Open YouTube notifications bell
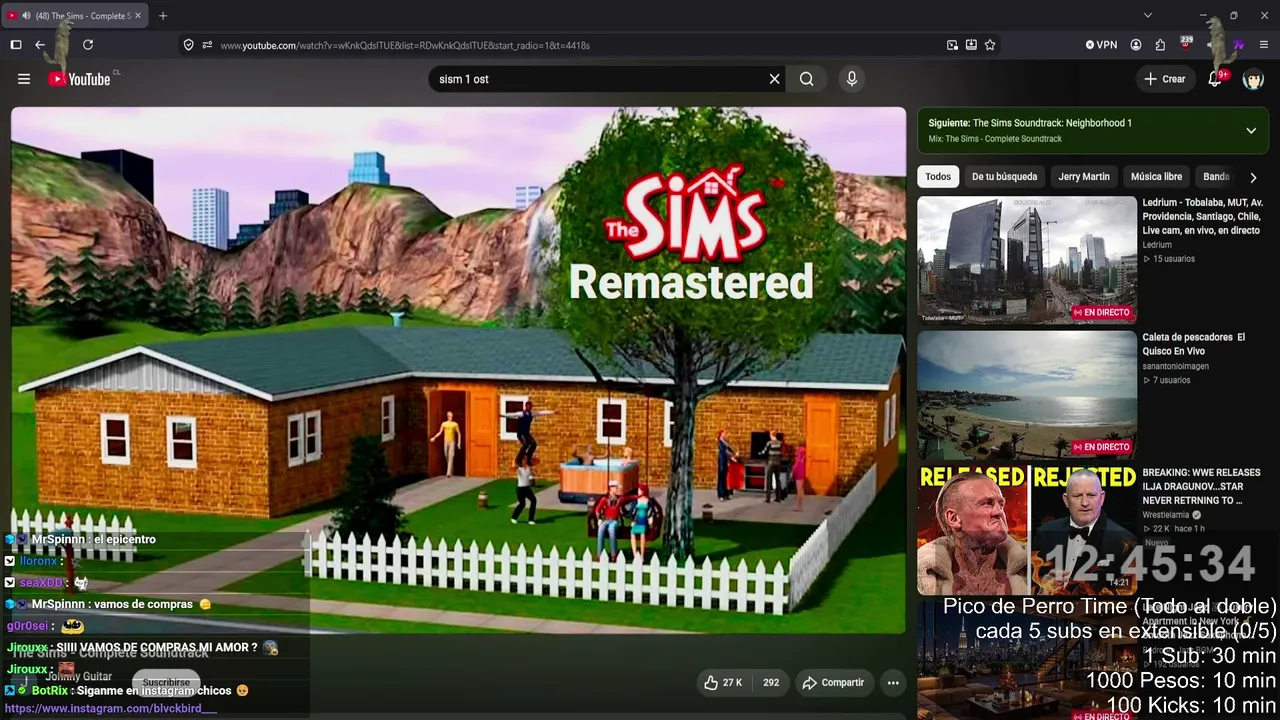Viewport: 1280px width, 720px height. pyautogui.click(x=1215, y=79)
